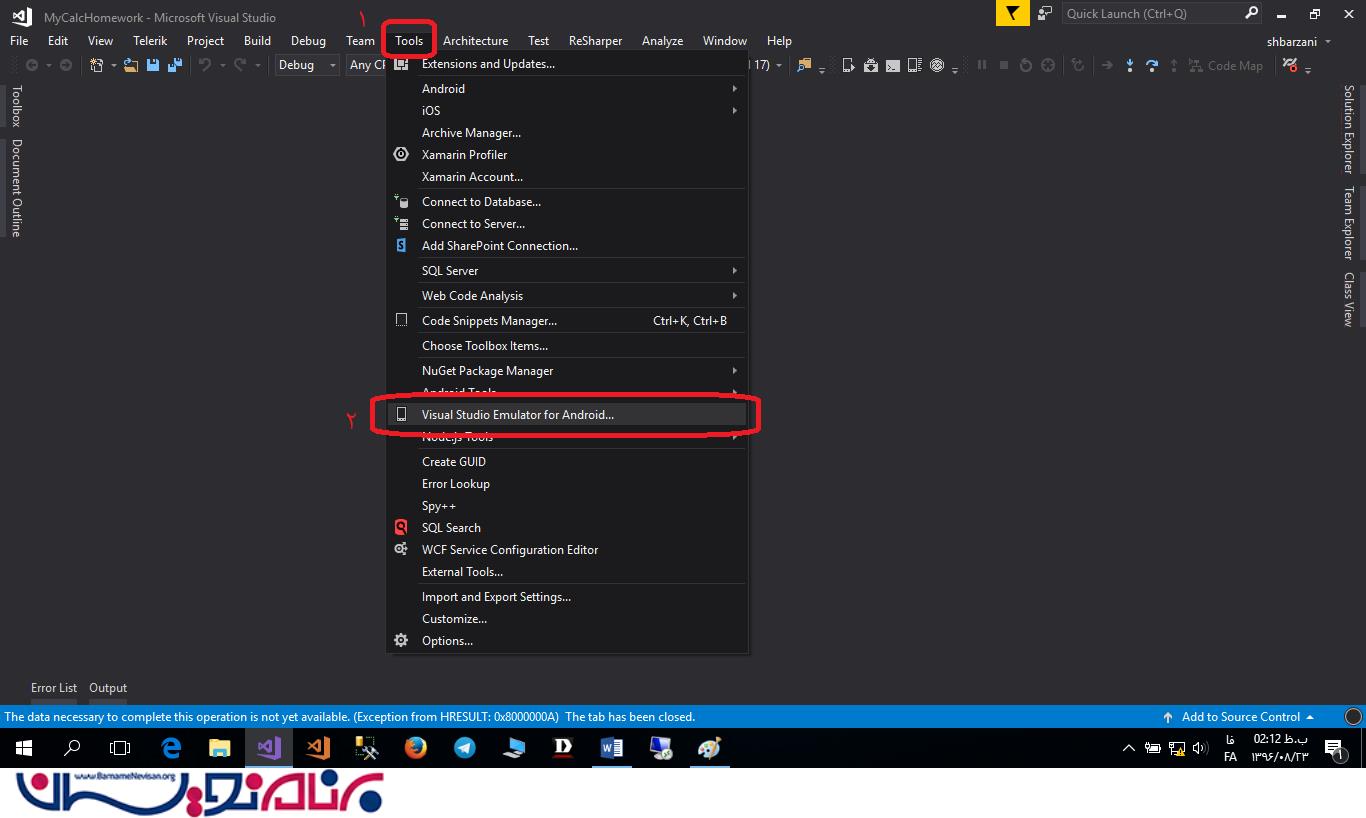Open the Code Snippets Manager entry
This screenshot has height=818, width=1366.
(x=489, y=321)
